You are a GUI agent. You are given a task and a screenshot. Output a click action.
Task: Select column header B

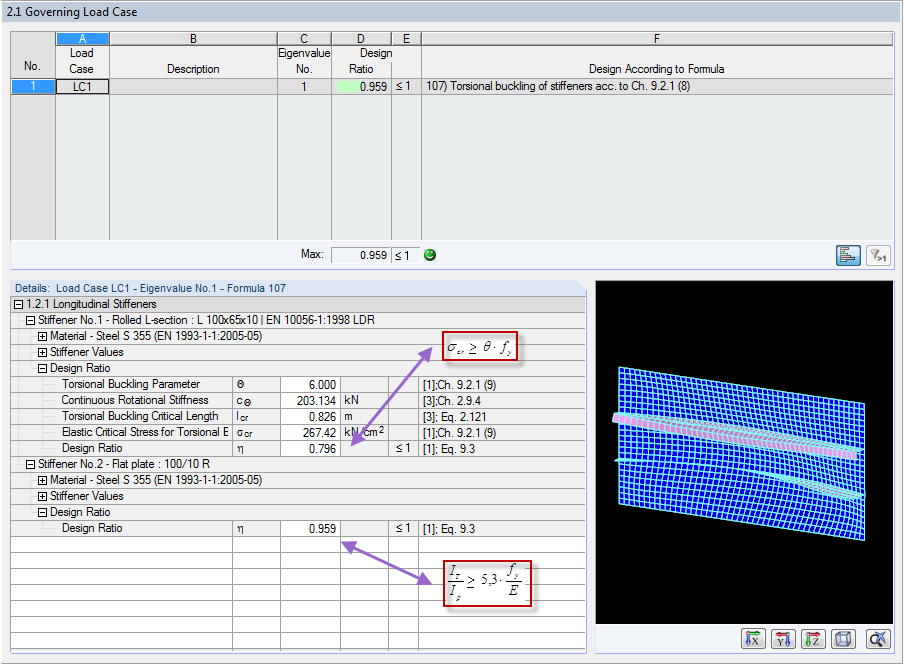(x=193, y=39)
